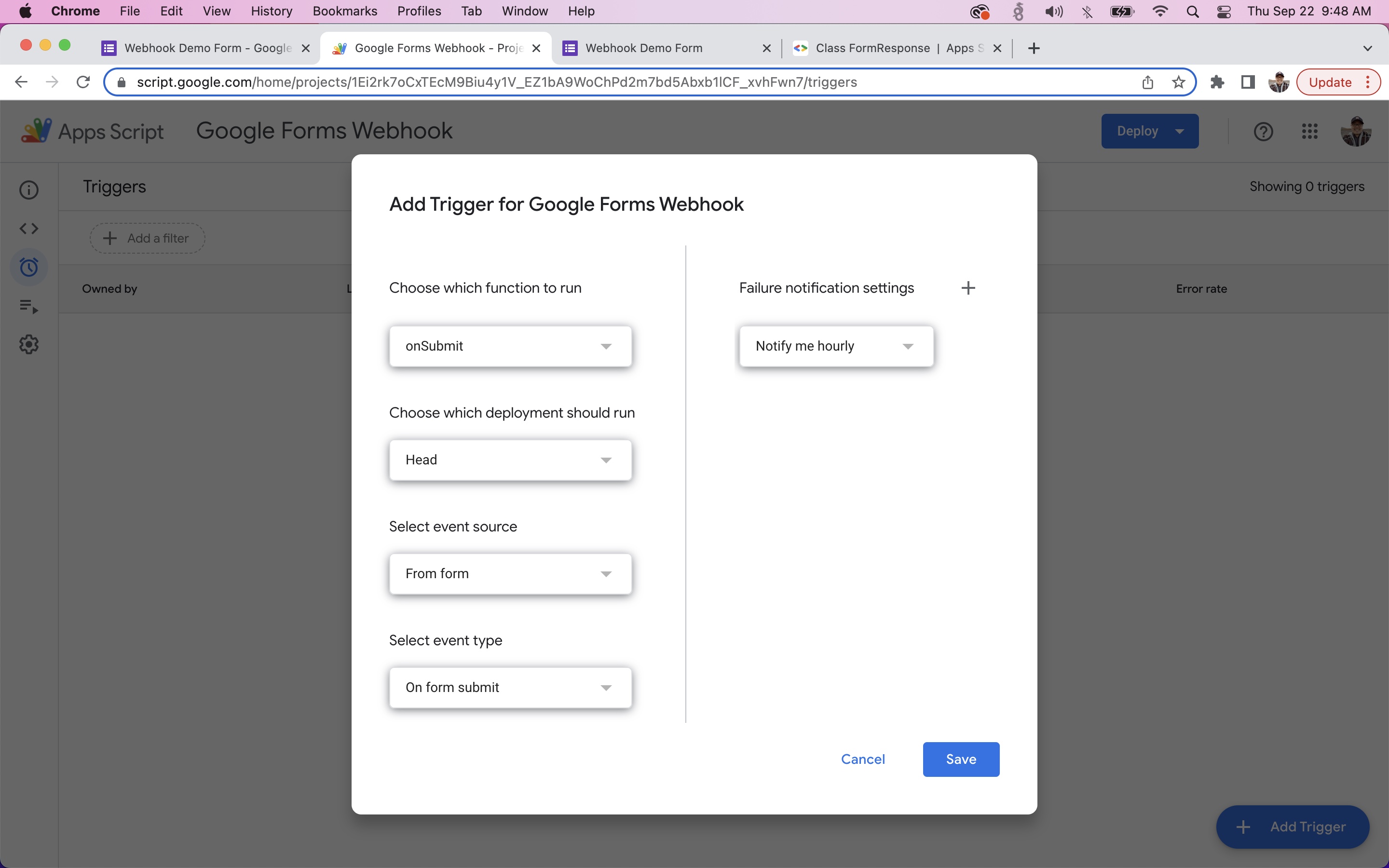
Task: Click the Update Chrome button
Action: click(1331, 82)
